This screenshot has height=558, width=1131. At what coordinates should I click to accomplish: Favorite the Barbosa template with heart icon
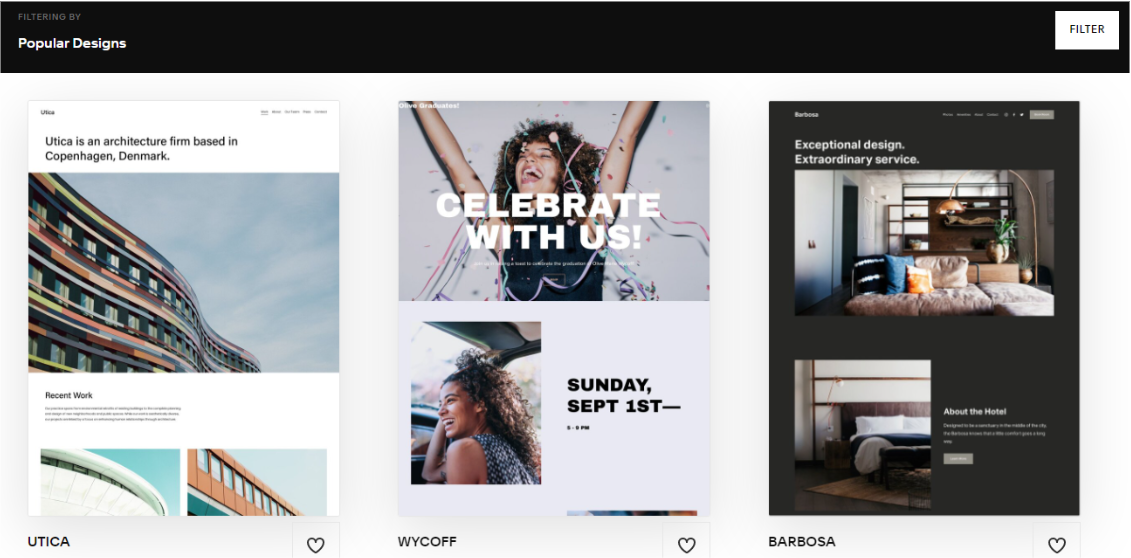(x=1056, y=545)
